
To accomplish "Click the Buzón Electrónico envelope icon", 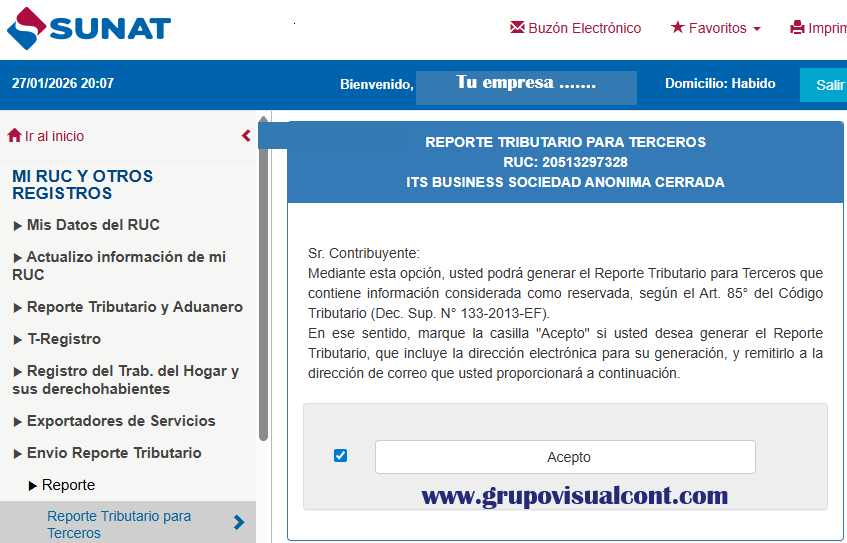I will click(x=517, y=27).
